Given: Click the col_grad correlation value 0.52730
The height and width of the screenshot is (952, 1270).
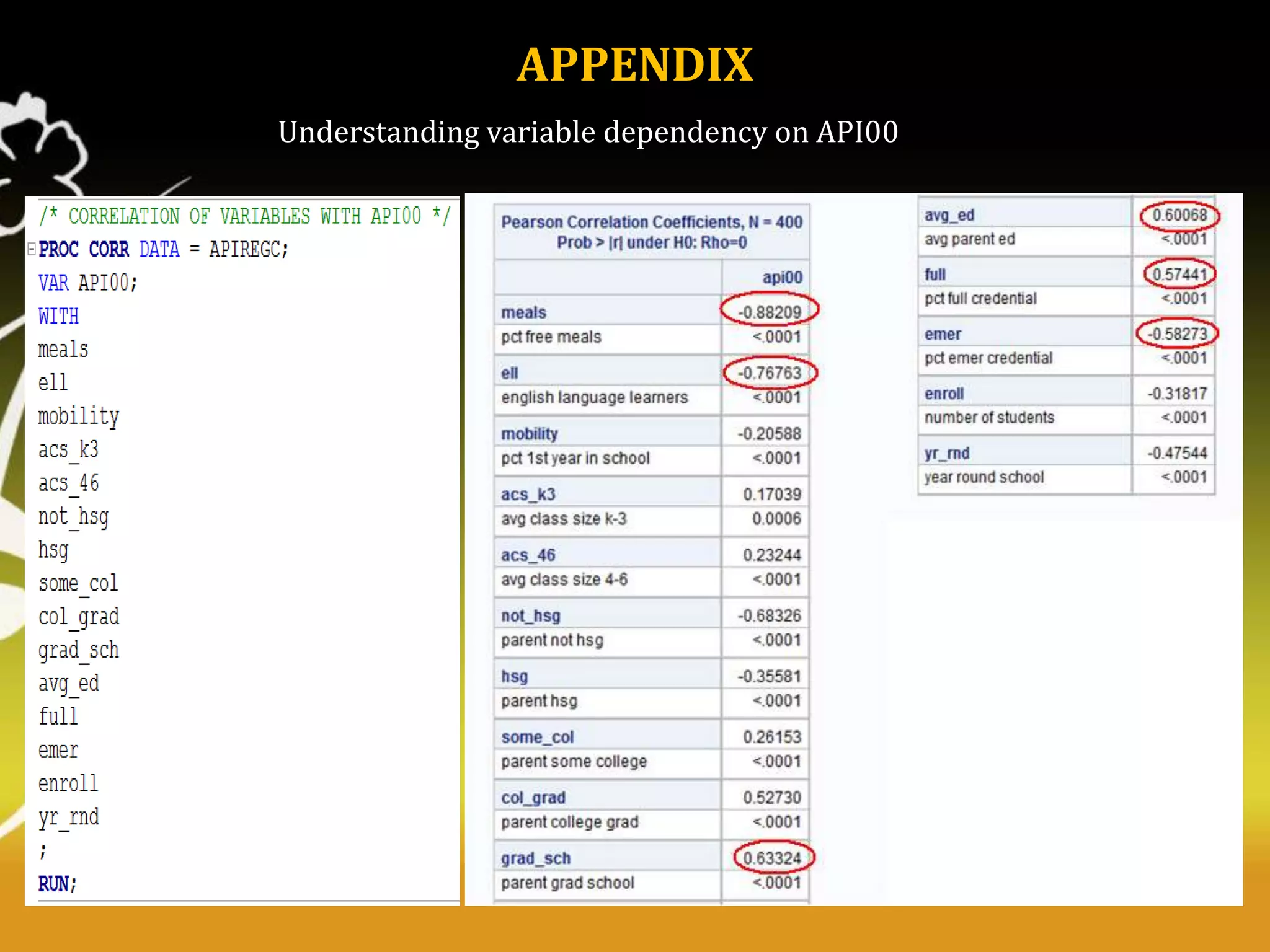Looking at the screenshot, I should click(772, 798).
